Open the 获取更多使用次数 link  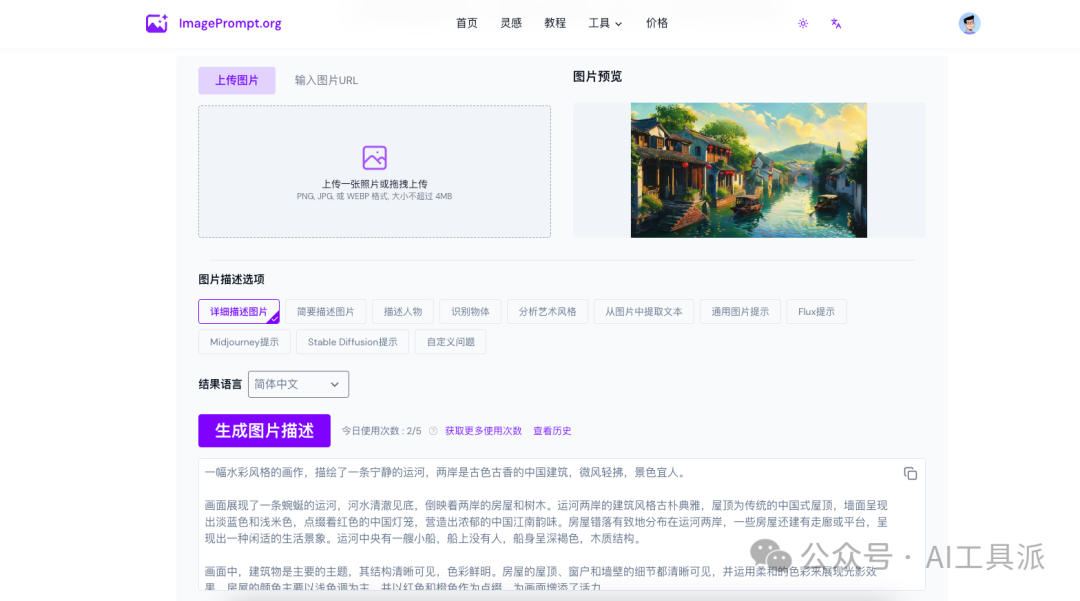(484, 431)
